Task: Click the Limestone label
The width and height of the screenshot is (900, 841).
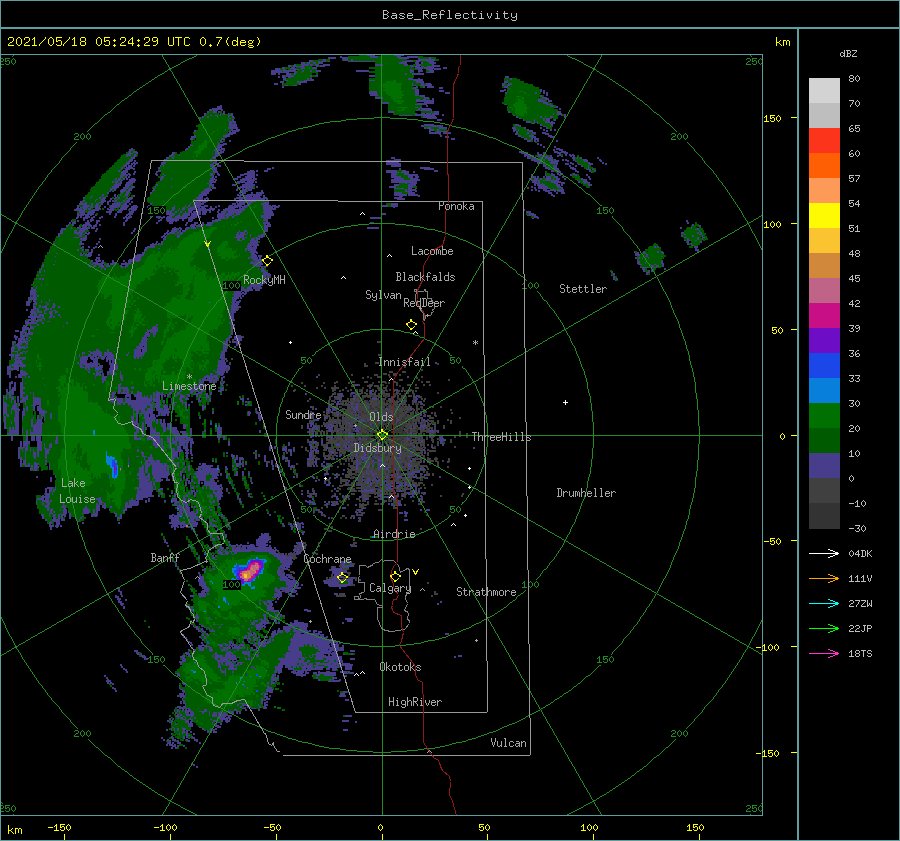Action: pos(189,386)
